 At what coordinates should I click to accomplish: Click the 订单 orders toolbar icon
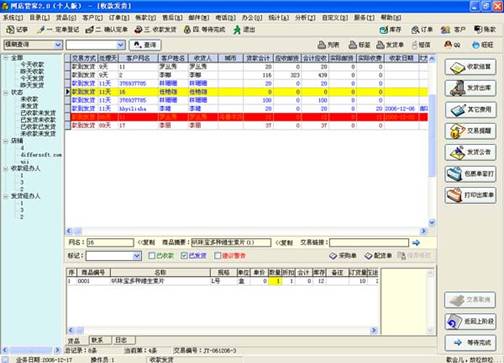pos(422,30)
